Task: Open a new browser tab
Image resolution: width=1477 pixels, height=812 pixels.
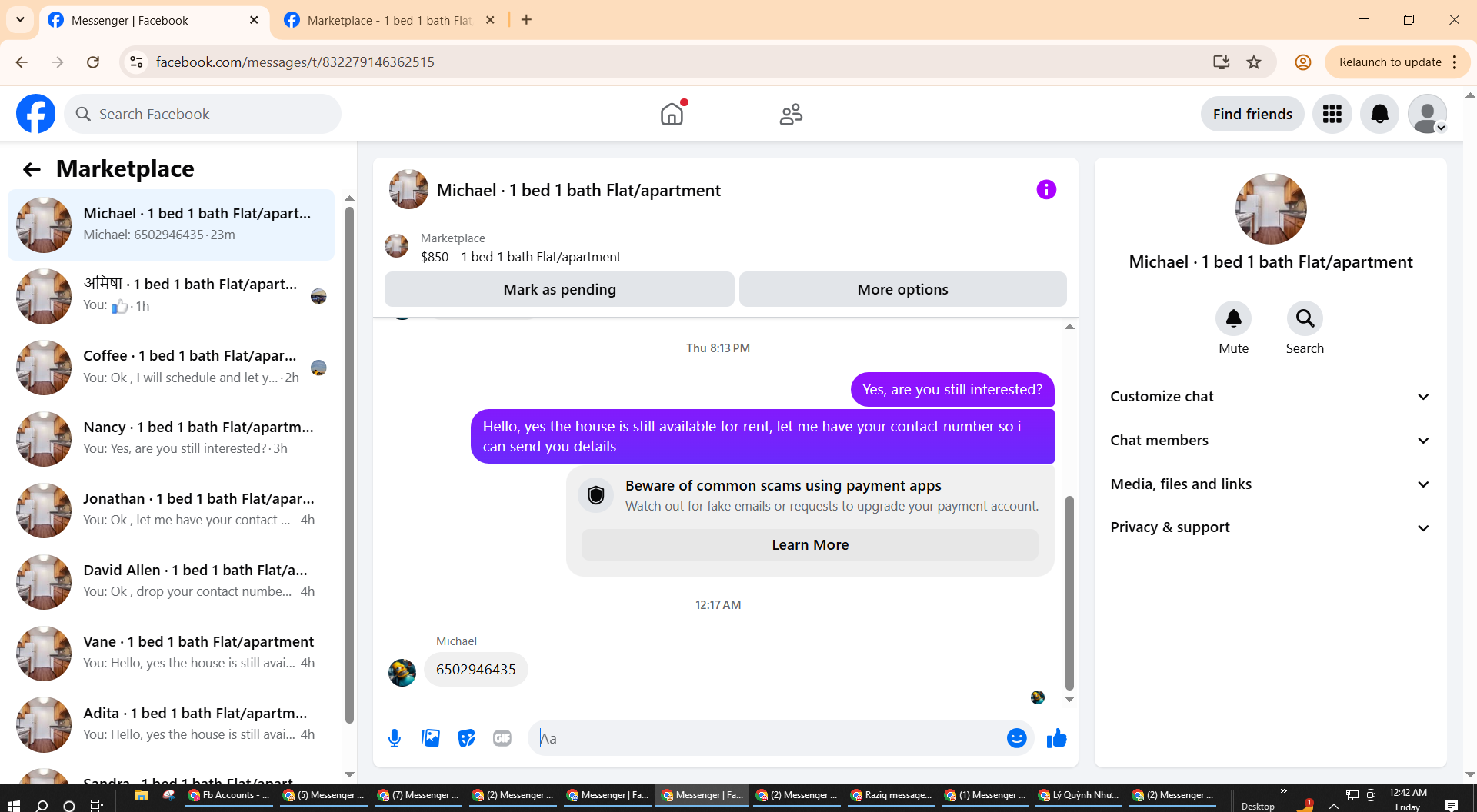Action: click(526, 20)
